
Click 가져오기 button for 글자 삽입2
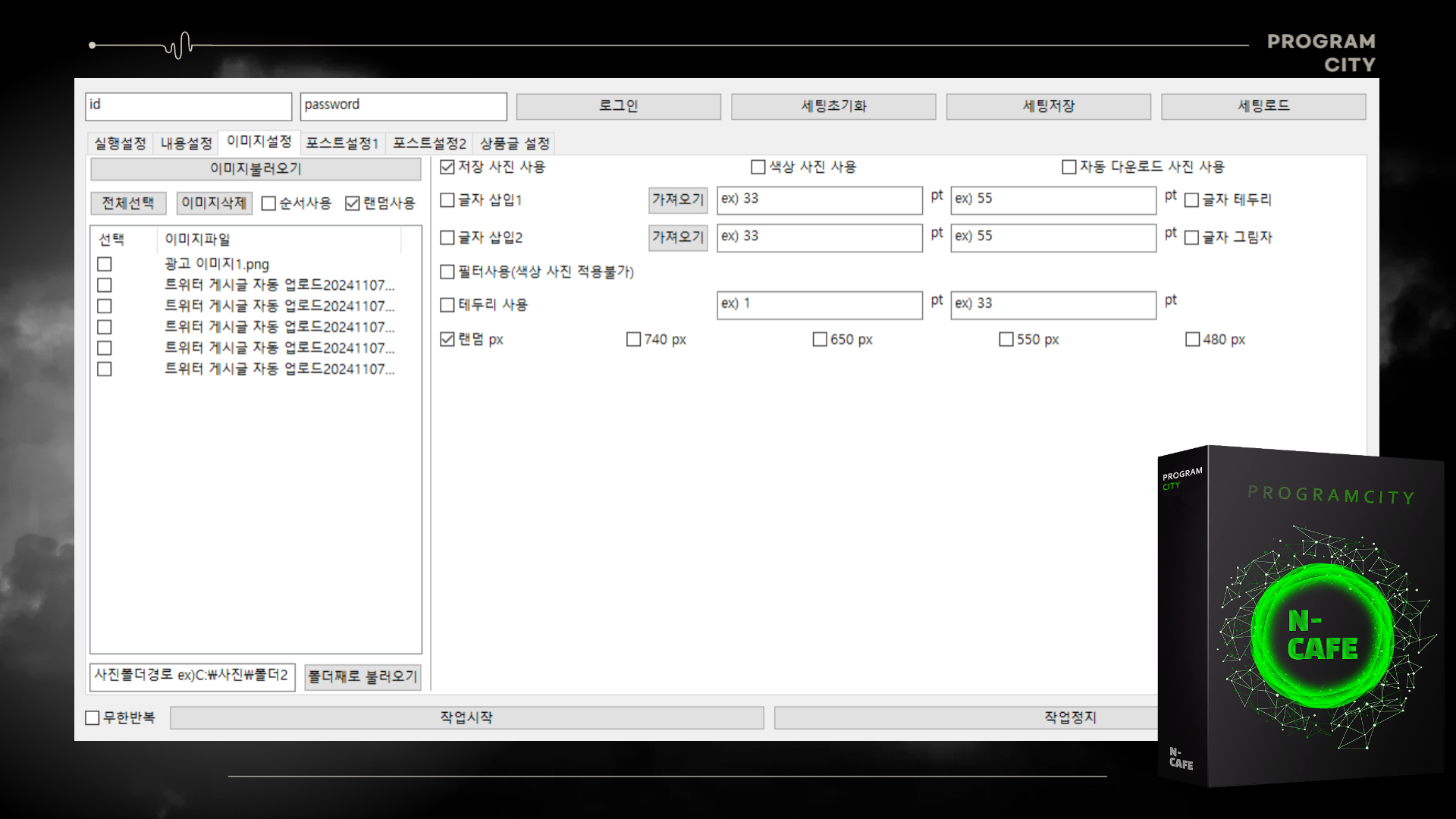pyautogui.click(x=678, y=238)
